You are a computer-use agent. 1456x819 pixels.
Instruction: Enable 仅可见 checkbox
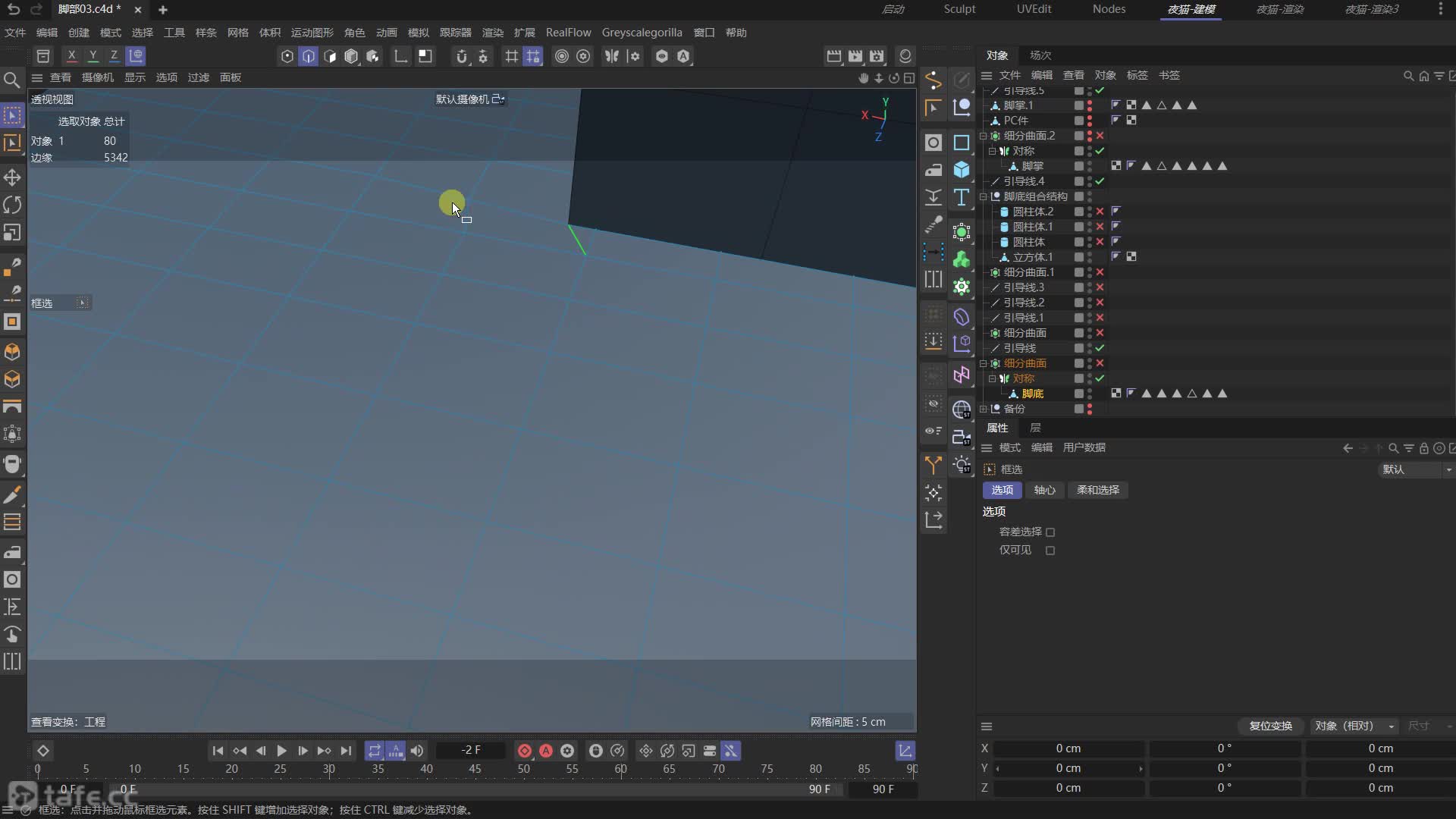point(1050,551)
